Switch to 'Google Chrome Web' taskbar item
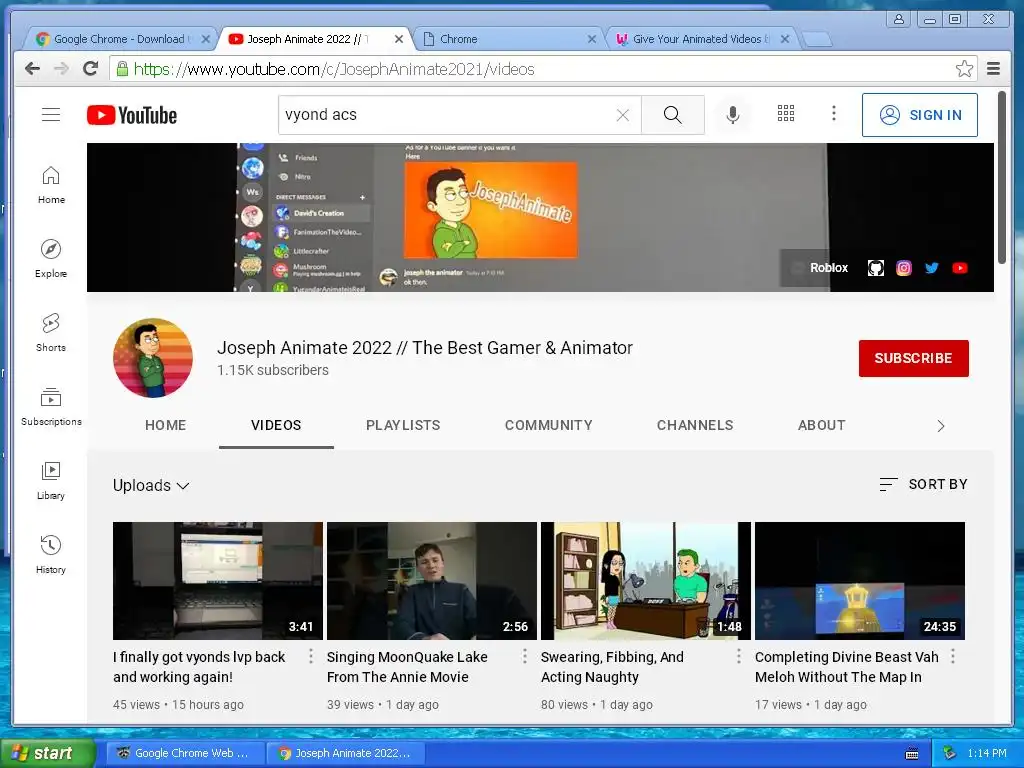 (185, 753)
